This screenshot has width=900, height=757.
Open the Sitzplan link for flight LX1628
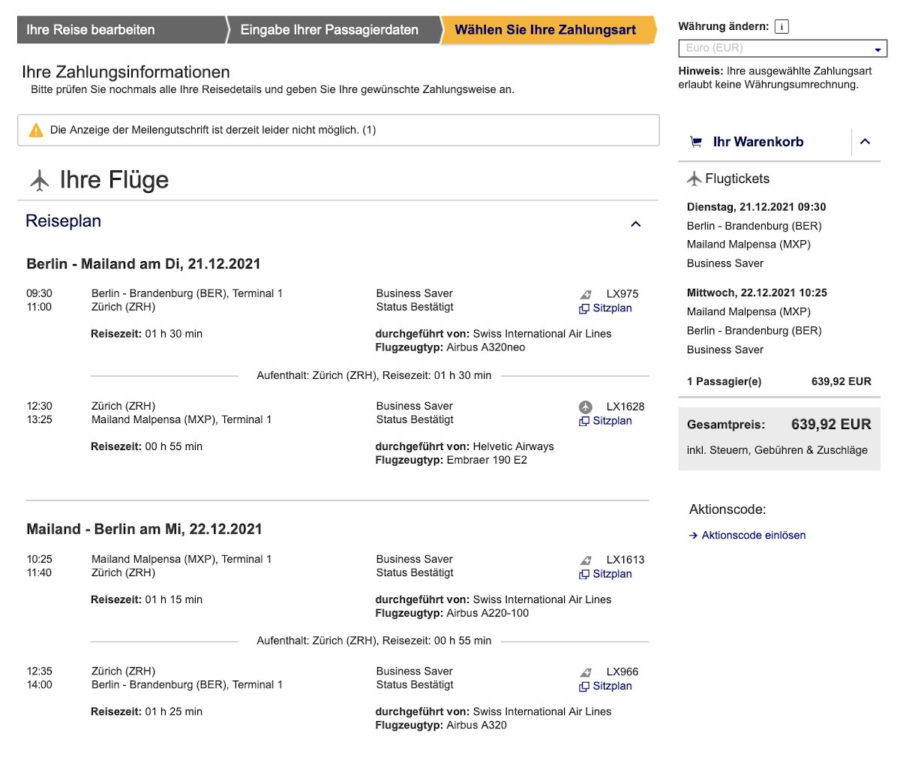coord(610,421)
